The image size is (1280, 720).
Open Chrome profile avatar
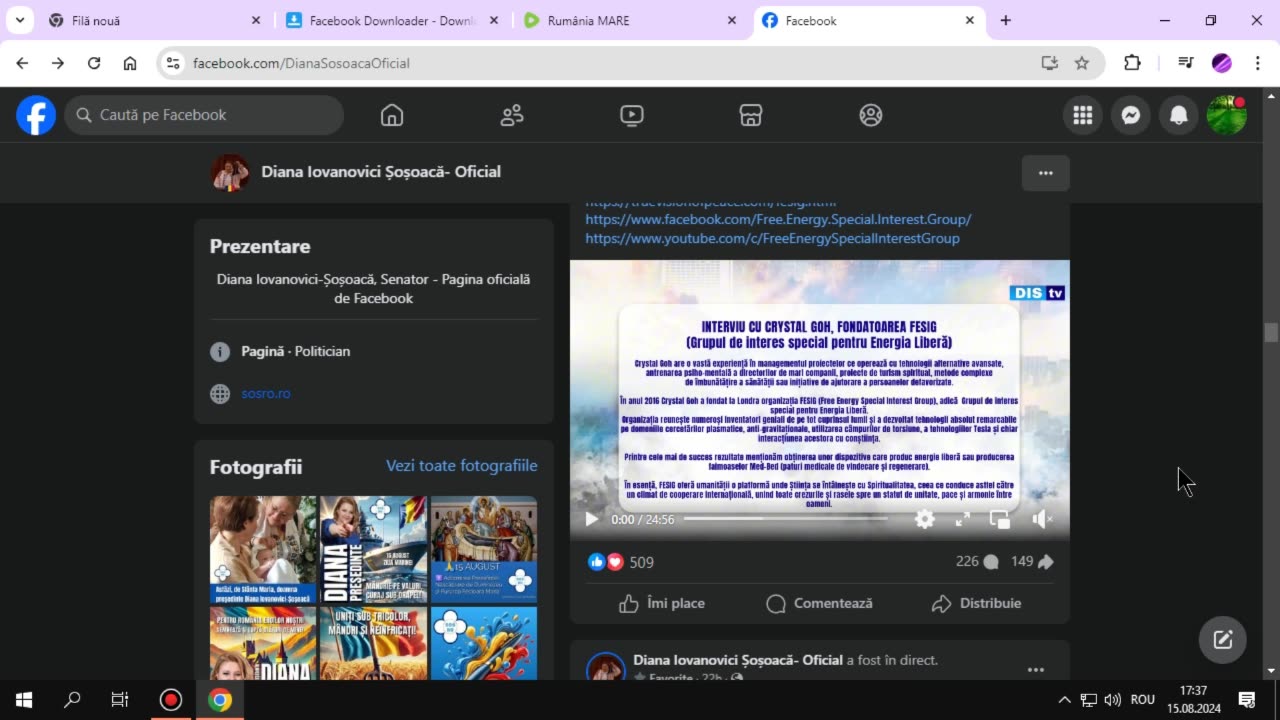pyautogui.click(x=1221, y=63)
